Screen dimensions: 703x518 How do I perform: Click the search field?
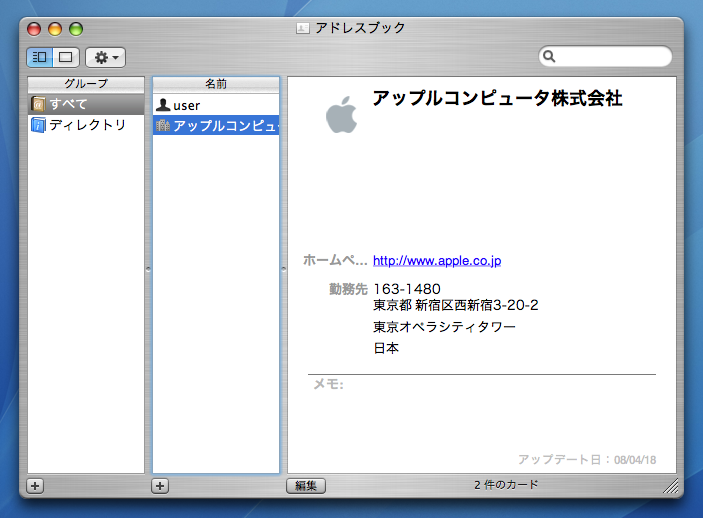605,57
